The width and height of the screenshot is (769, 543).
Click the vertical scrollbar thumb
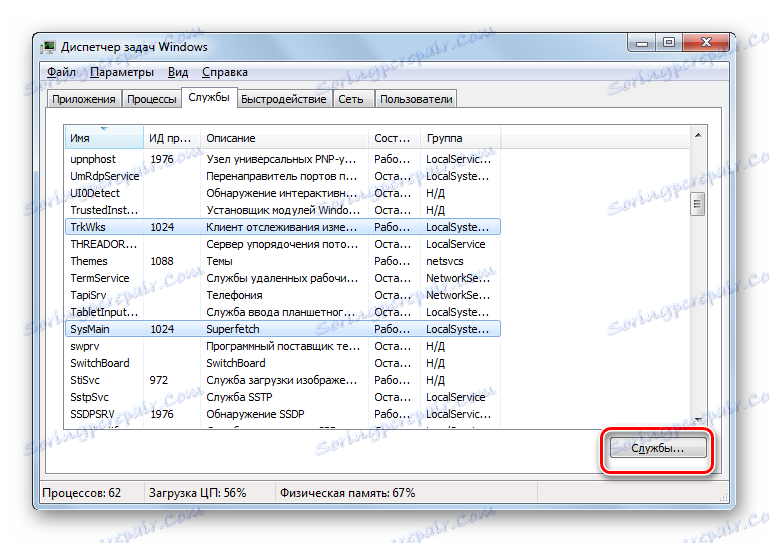coord(698,204)
